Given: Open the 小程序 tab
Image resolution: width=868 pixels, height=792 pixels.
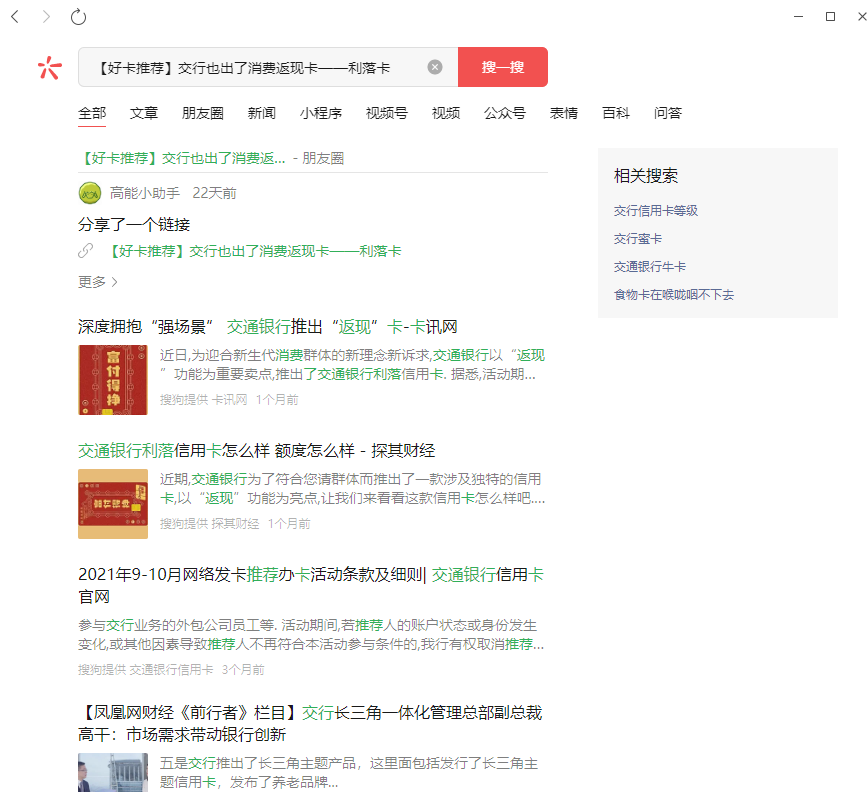Looking at the screenshot, I should point(321,113).
